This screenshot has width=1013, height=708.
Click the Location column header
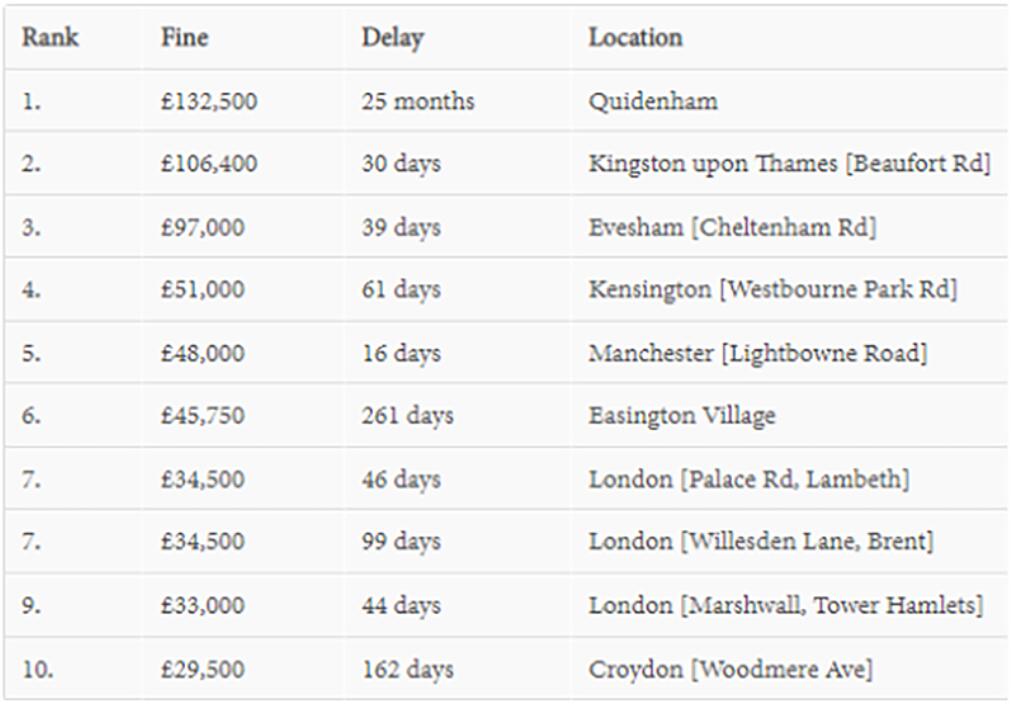635,37
